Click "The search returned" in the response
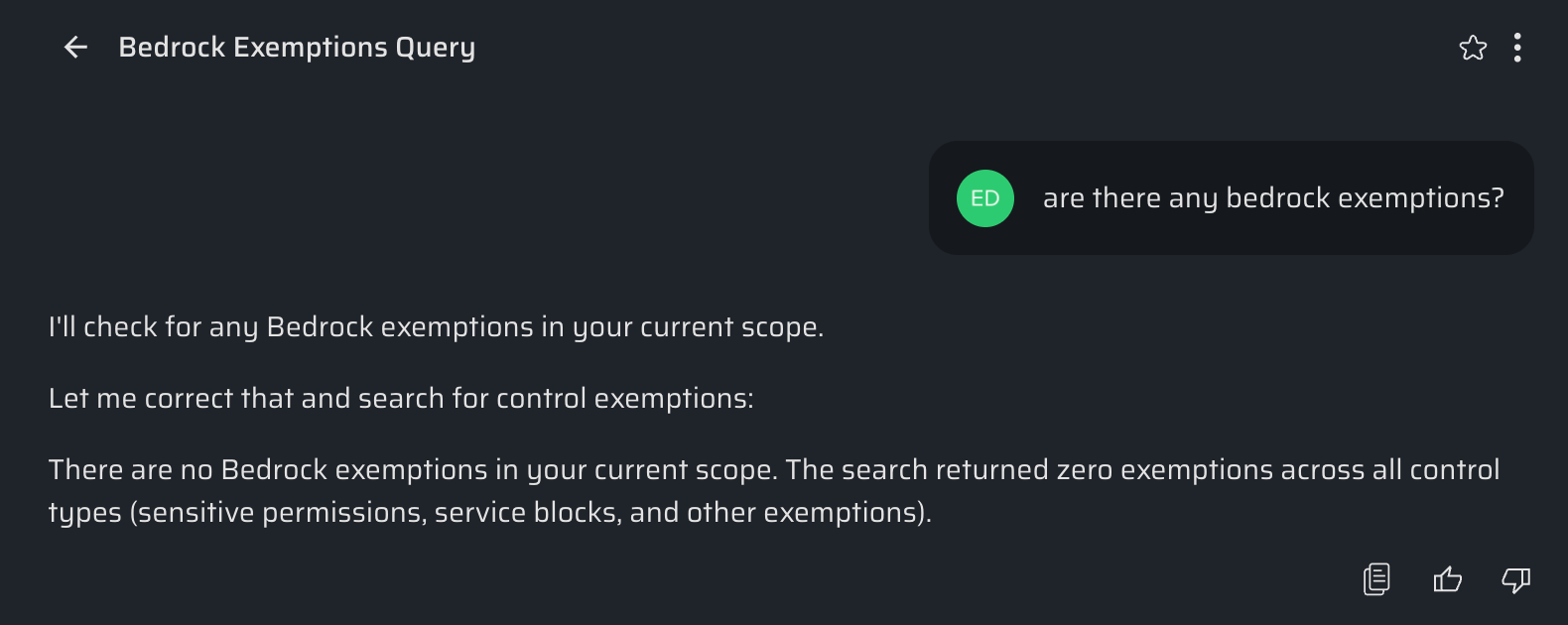 tap(916, 469)
